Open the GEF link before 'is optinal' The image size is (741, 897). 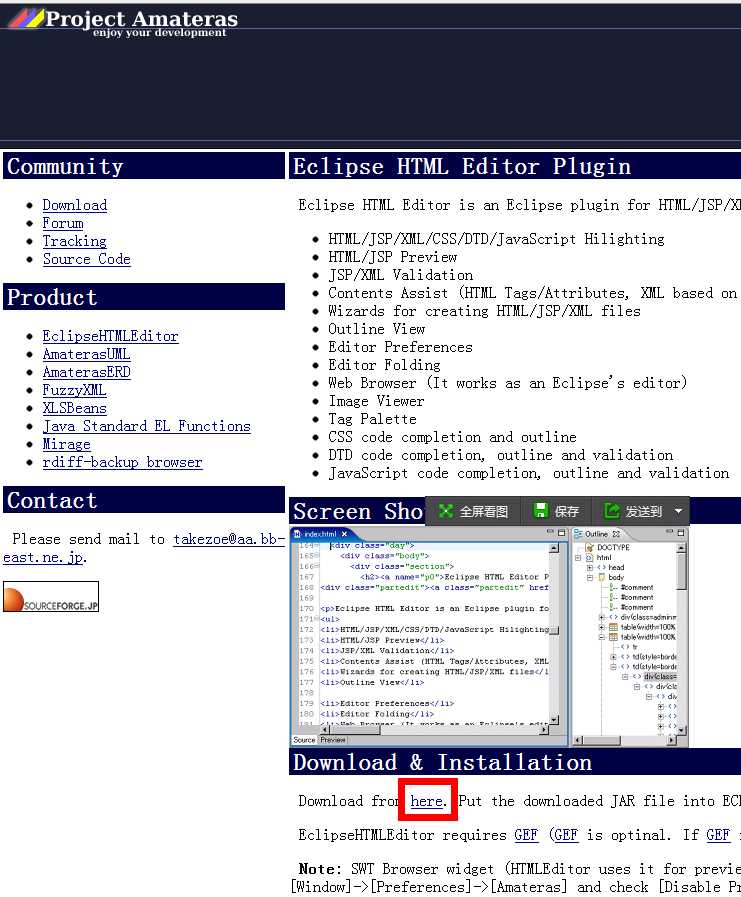566,835
